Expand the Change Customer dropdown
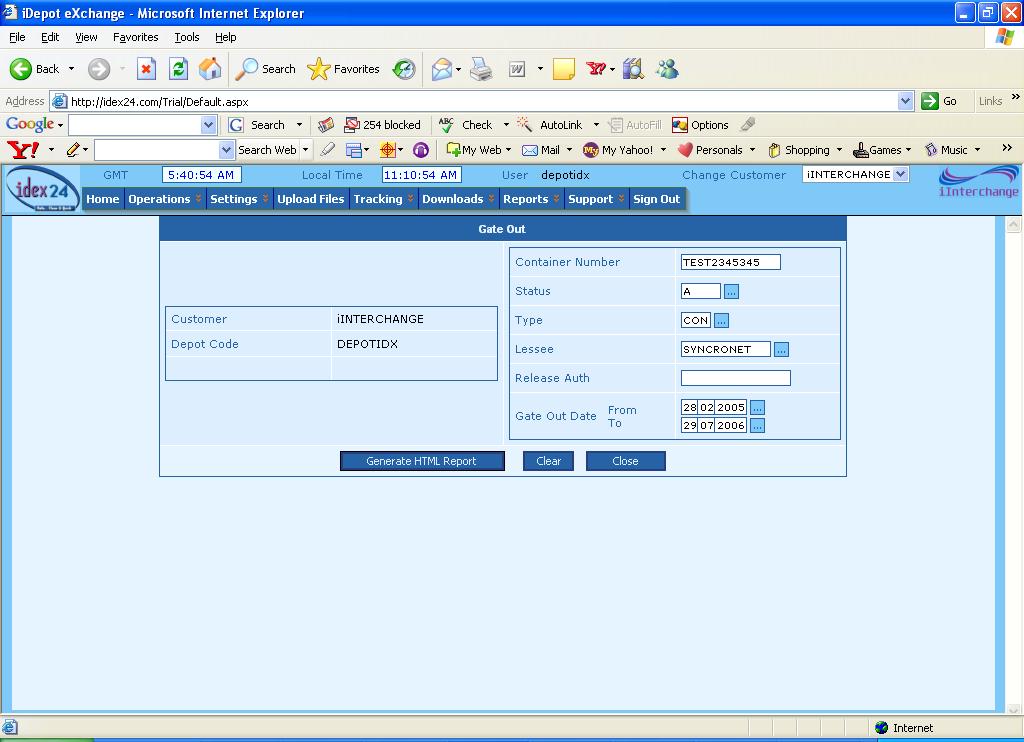The height and width of the screenshot is (742, 1024). point(900,174)
